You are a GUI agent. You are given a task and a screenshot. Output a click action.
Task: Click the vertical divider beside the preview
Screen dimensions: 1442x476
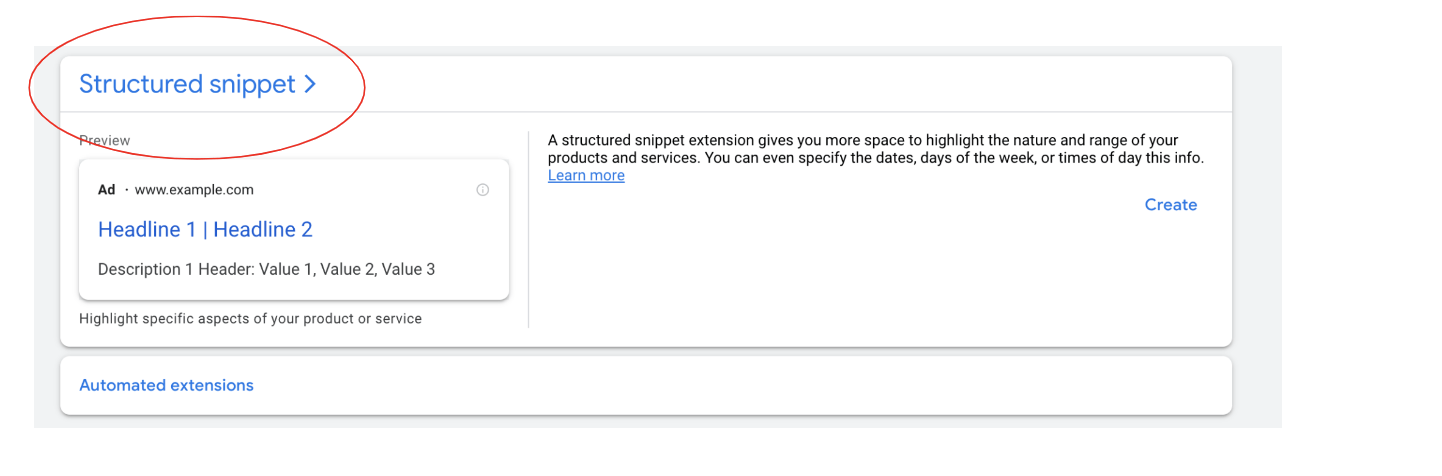[528, 229]
